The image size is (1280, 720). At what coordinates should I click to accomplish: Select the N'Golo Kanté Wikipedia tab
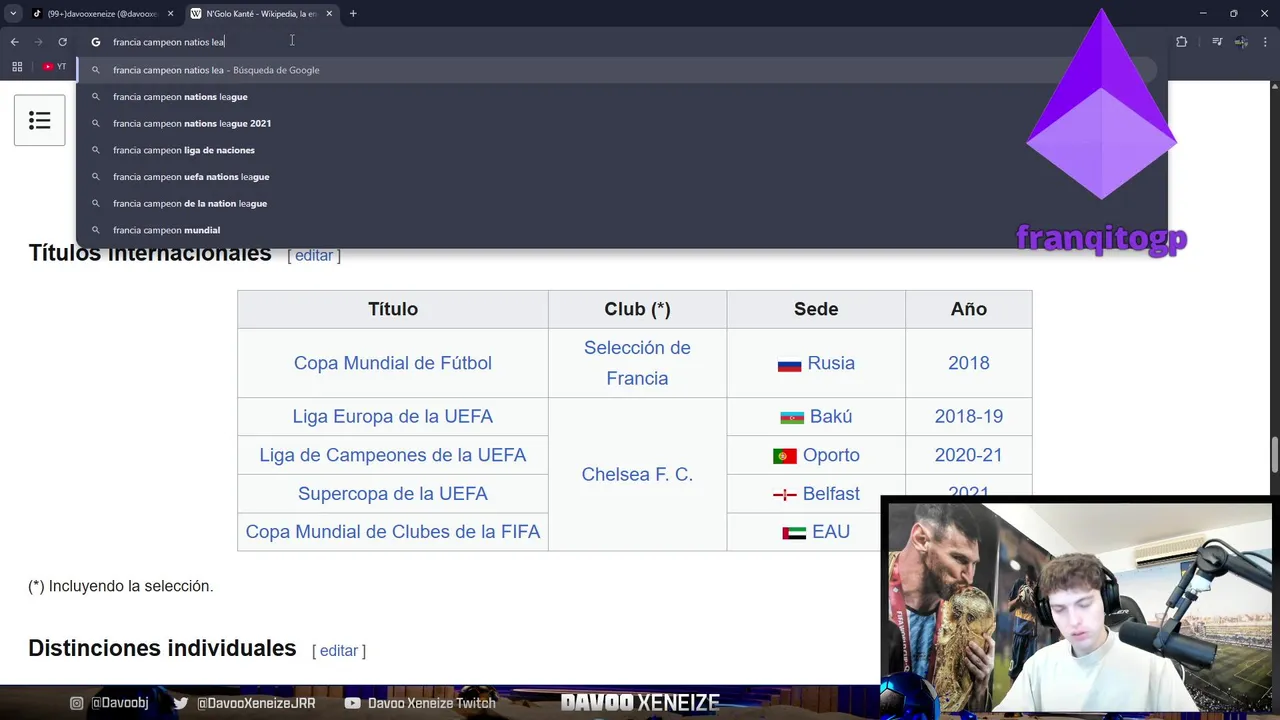point(262,14)
